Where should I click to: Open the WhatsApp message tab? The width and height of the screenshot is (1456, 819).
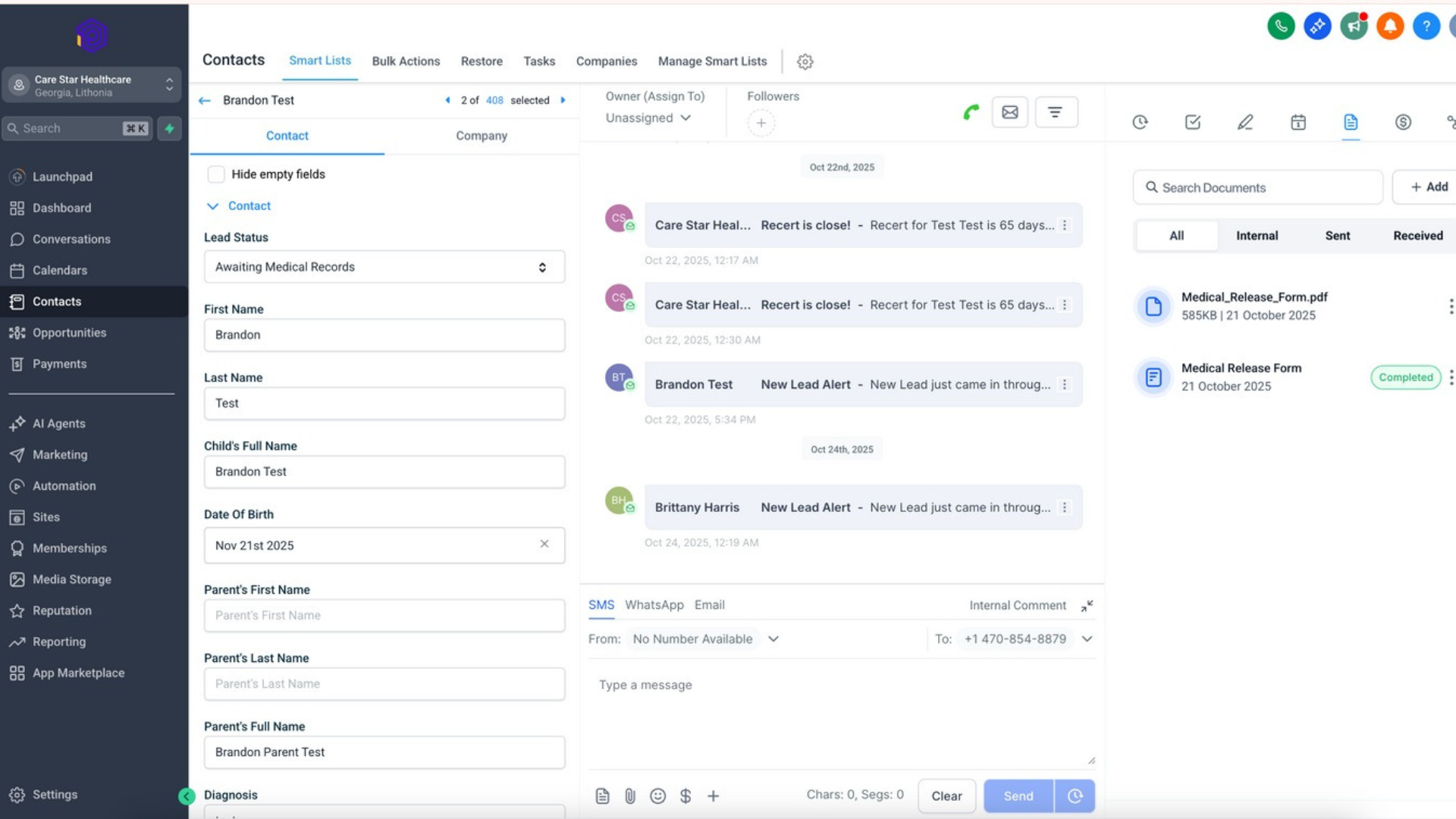click(x=654, y=604)
